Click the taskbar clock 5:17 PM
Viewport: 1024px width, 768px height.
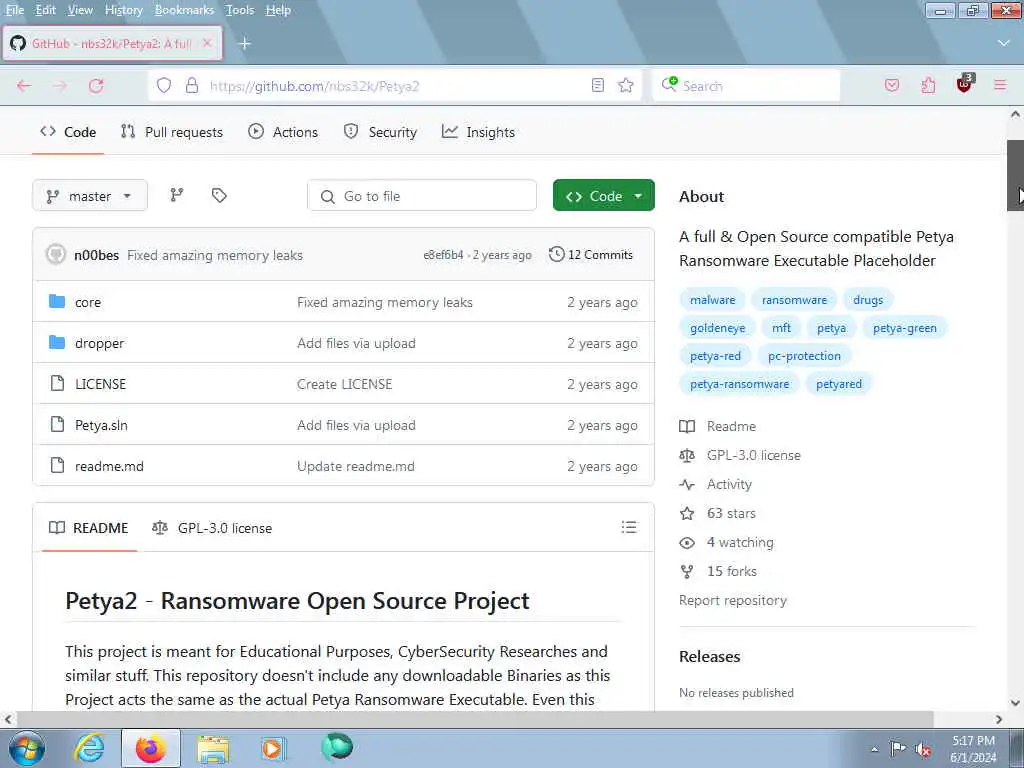coord(973,741)
